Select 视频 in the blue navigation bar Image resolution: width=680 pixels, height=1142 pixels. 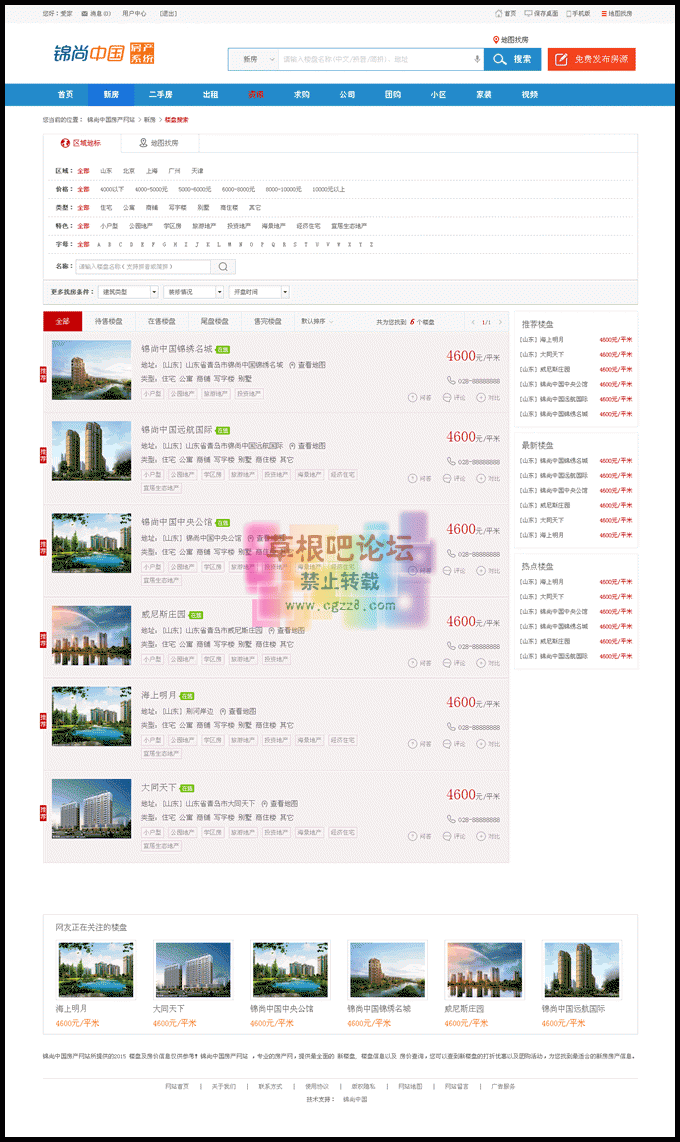[x=530, y=95]
